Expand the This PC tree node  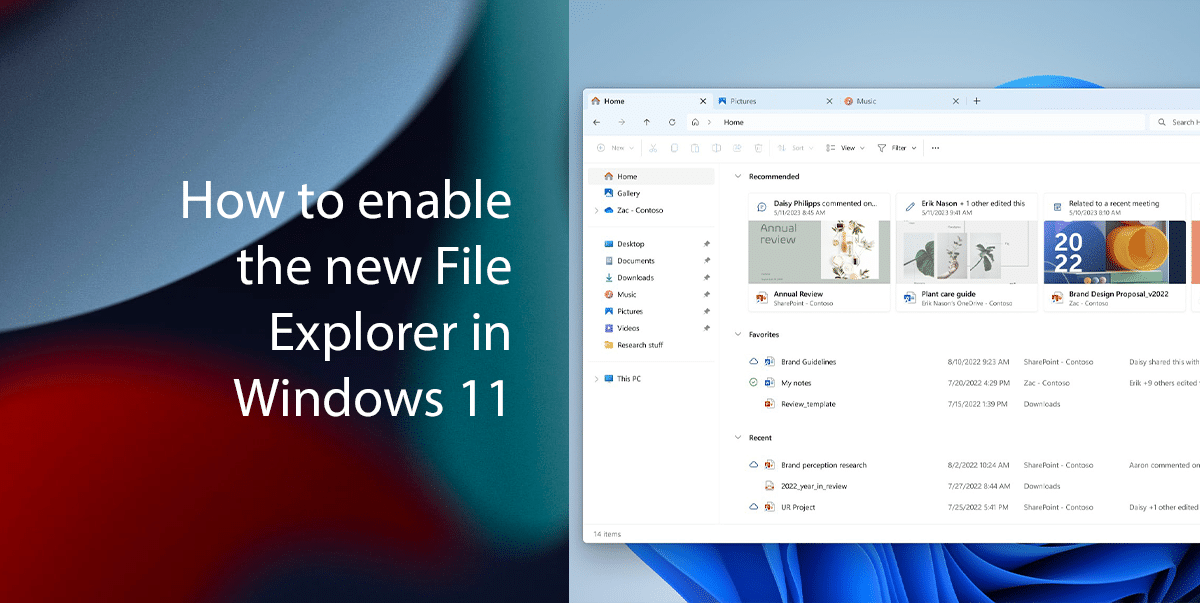597,379
